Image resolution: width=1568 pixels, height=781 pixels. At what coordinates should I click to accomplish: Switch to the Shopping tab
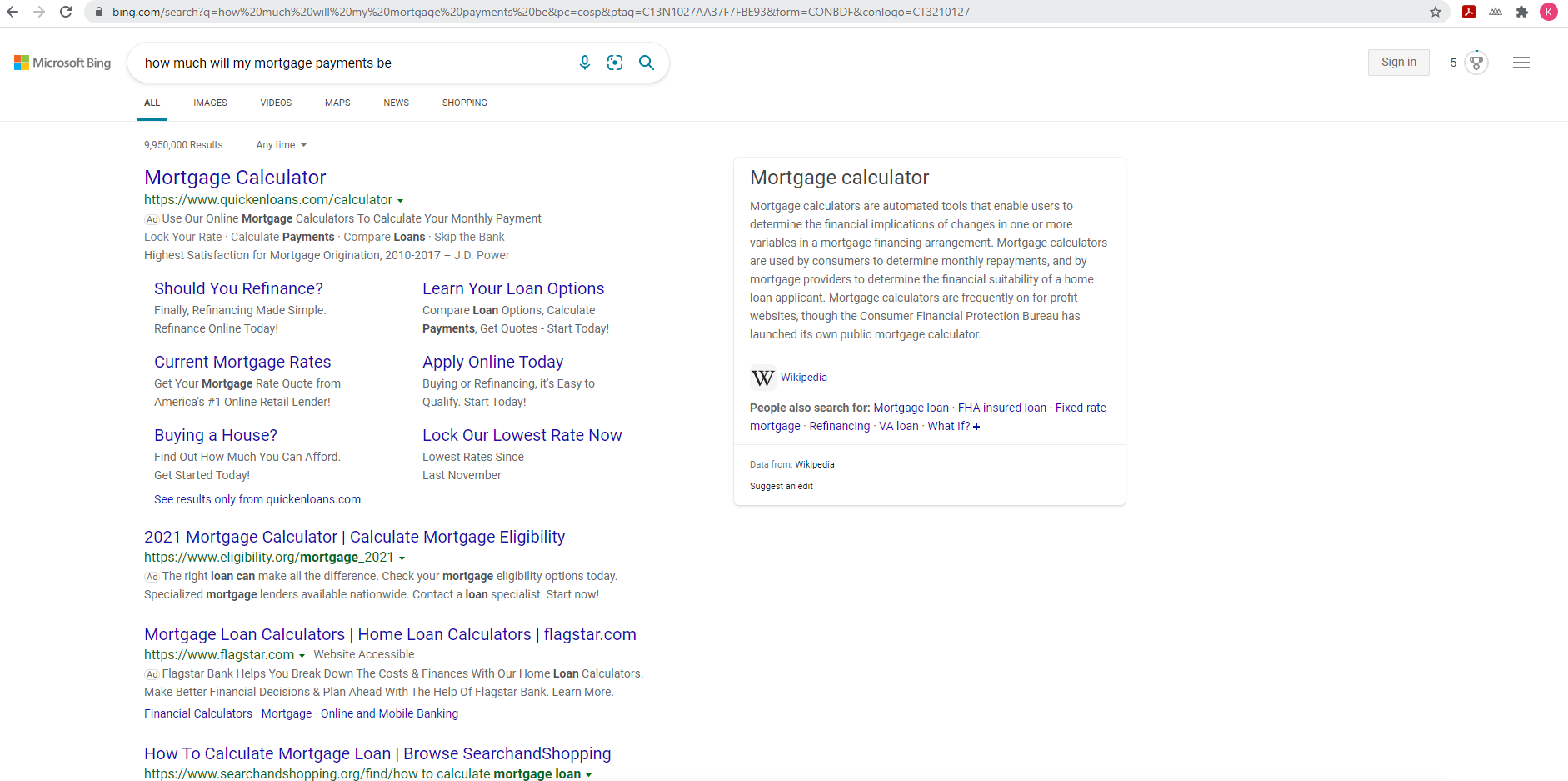click(x=464, y=103)
